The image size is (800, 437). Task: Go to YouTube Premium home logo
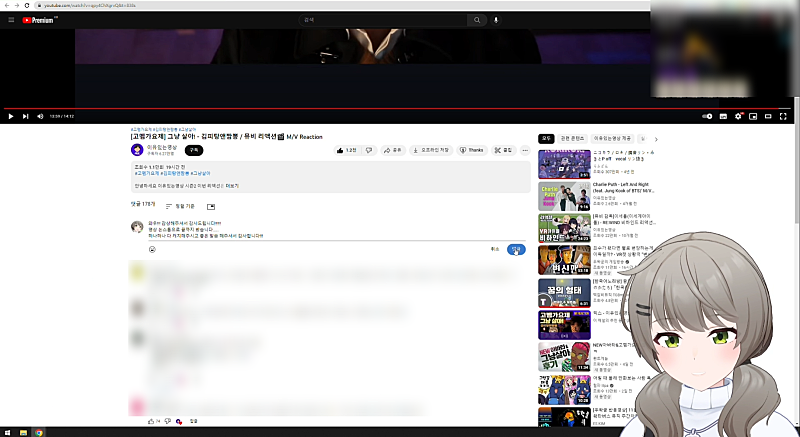40,20
